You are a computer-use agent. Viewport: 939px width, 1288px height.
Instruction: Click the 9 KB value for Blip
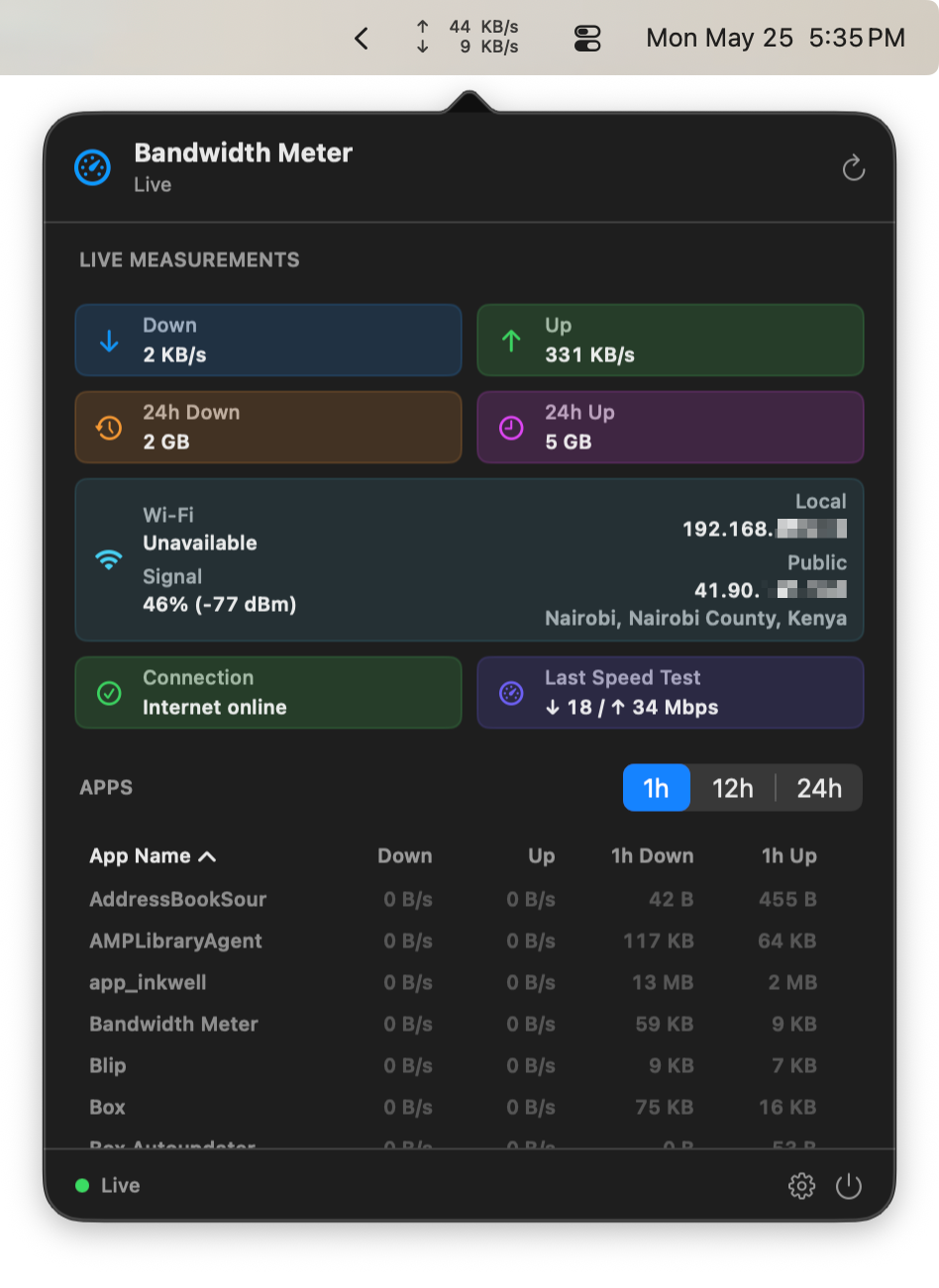(672, 1066)
